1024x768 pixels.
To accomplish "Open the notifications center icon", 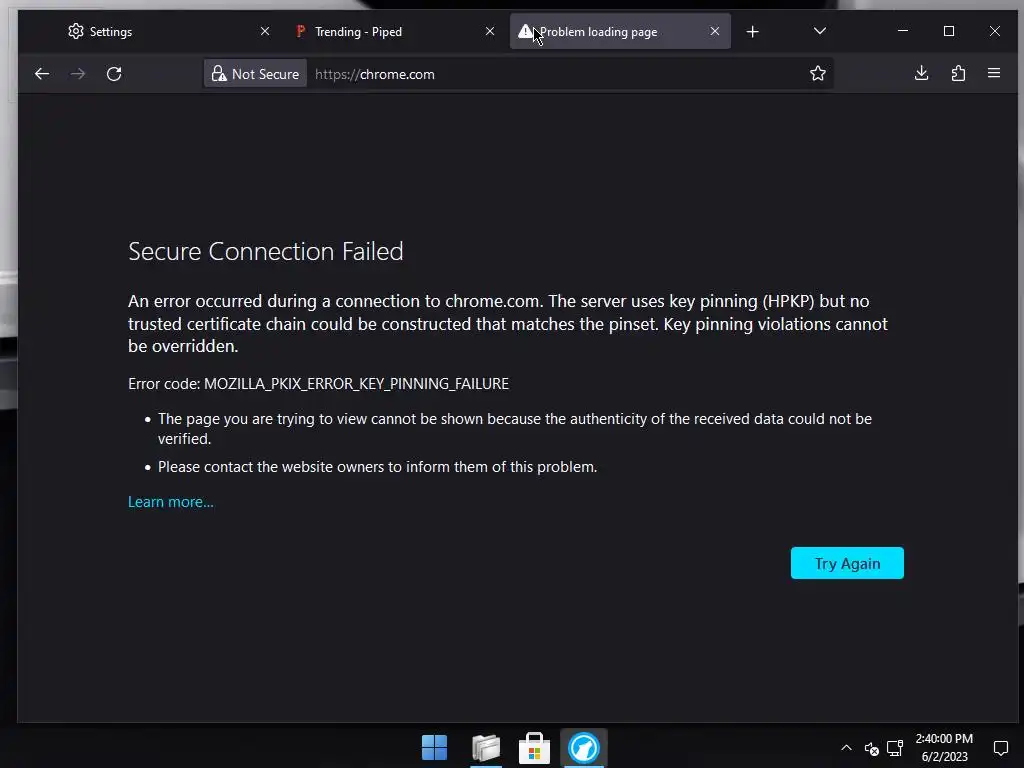I will pyautogui.click(x=1000, y=748).
